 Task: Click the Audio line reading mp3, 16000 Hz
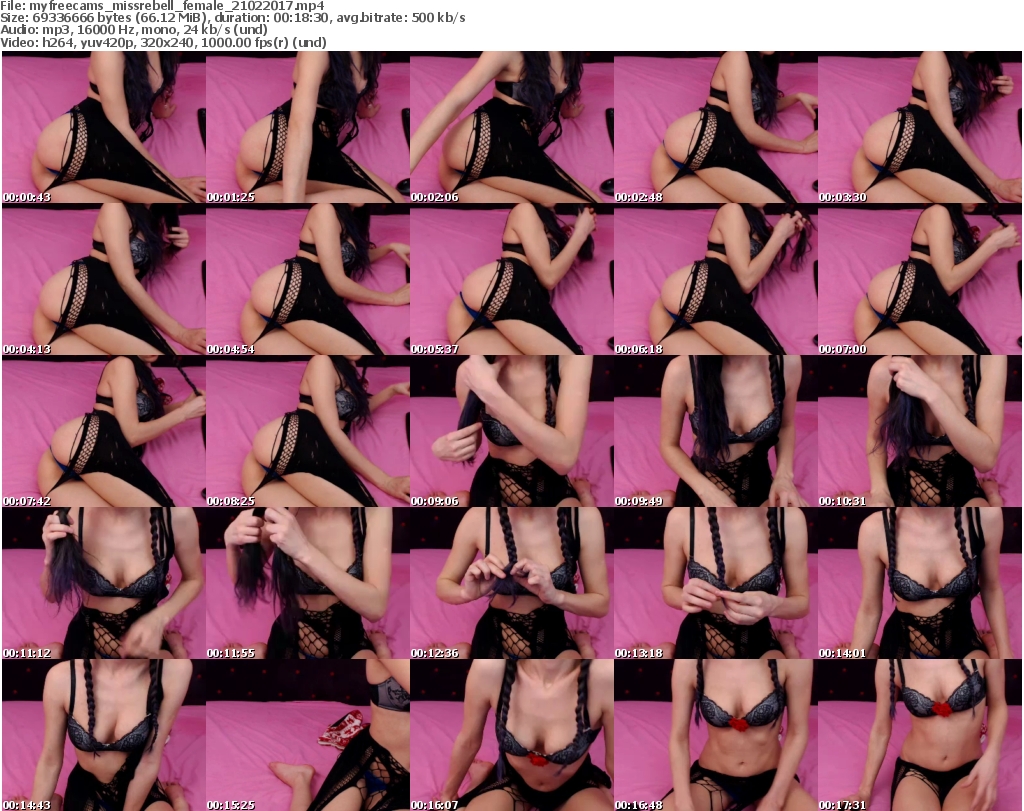point(134,30)
